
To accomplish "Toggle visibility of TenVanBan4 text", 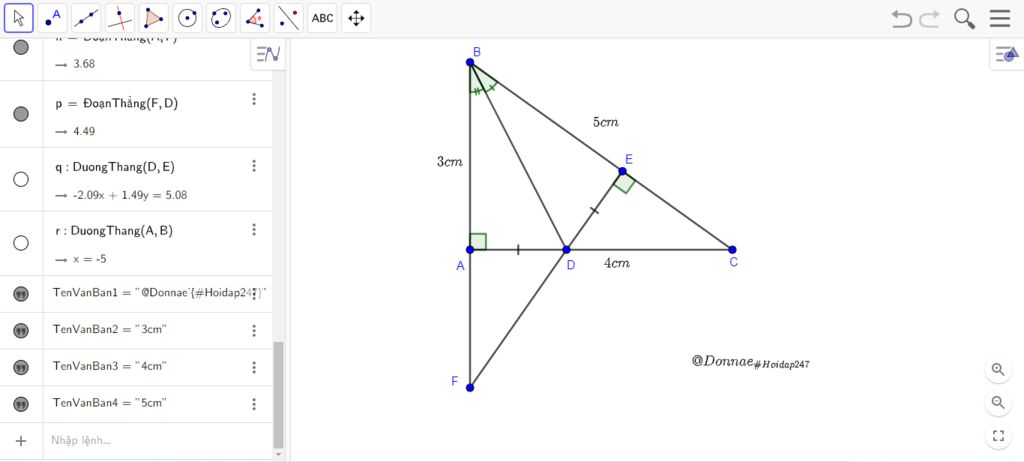I will pyautogui.click(x=21, y=404).
